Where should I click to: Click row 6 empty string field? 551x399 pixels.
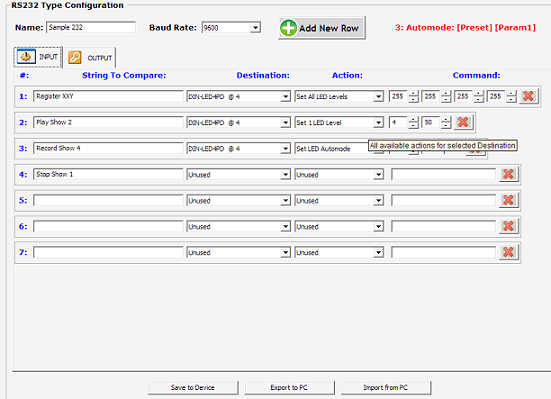click(108, 226)
